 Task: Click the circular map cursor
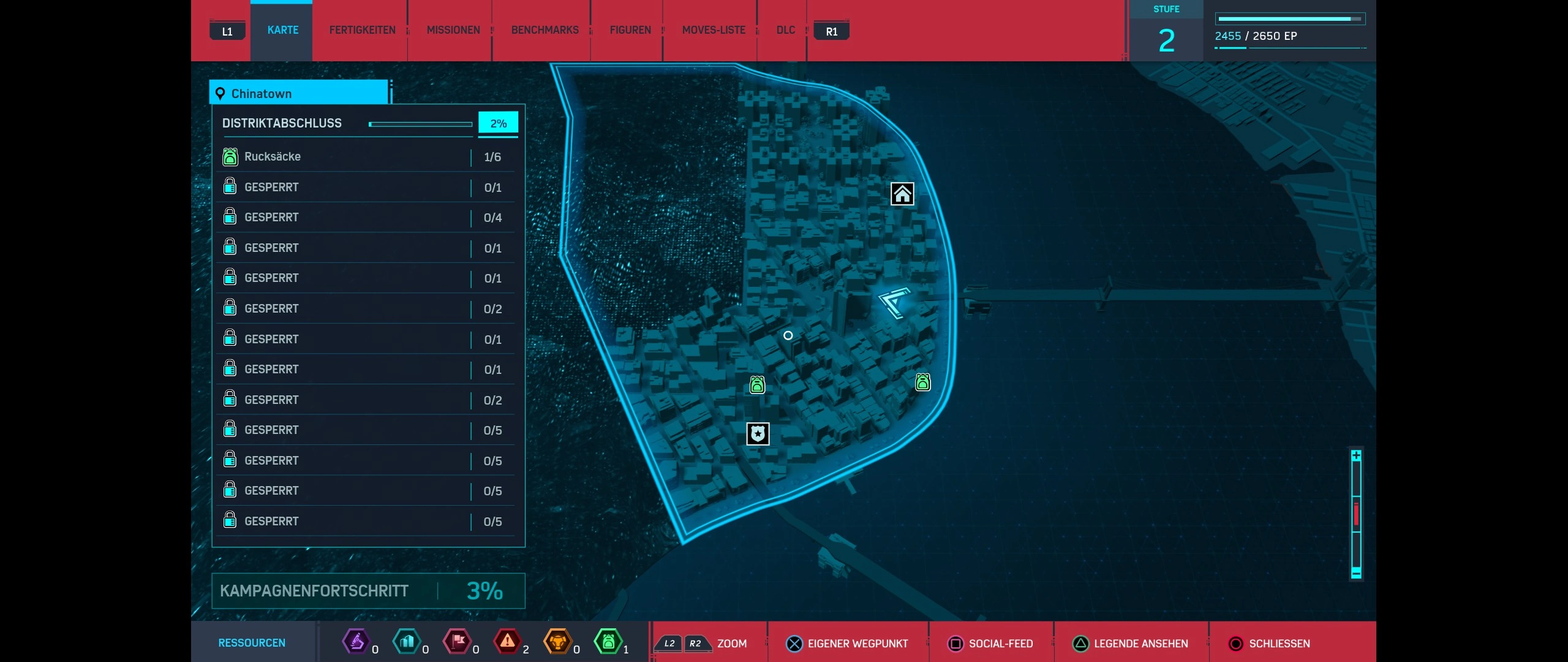[x=788, y=335]
